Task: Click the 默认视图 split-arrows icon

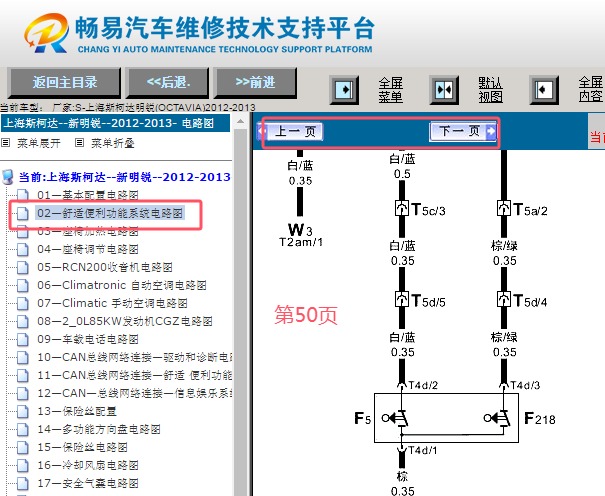Action: [x=444, y=90]
